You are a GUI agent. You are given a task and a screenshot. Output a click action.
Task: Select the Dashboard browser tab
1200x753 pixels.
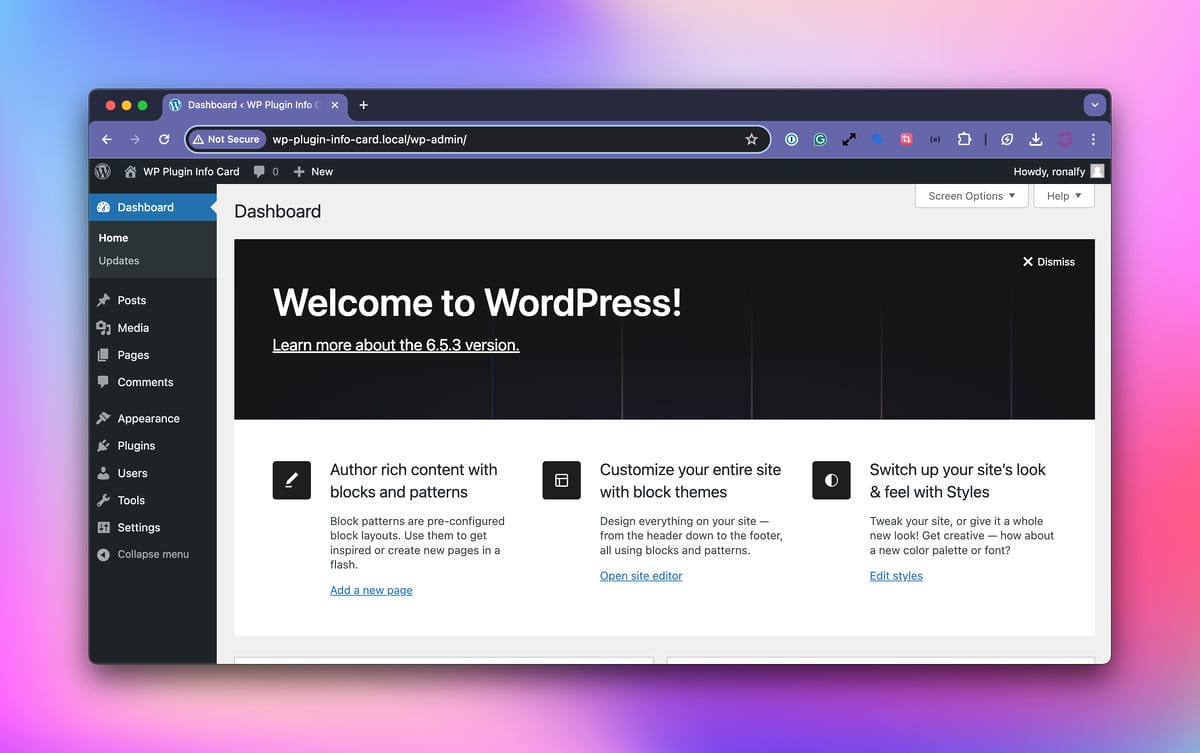coord(254,105)
